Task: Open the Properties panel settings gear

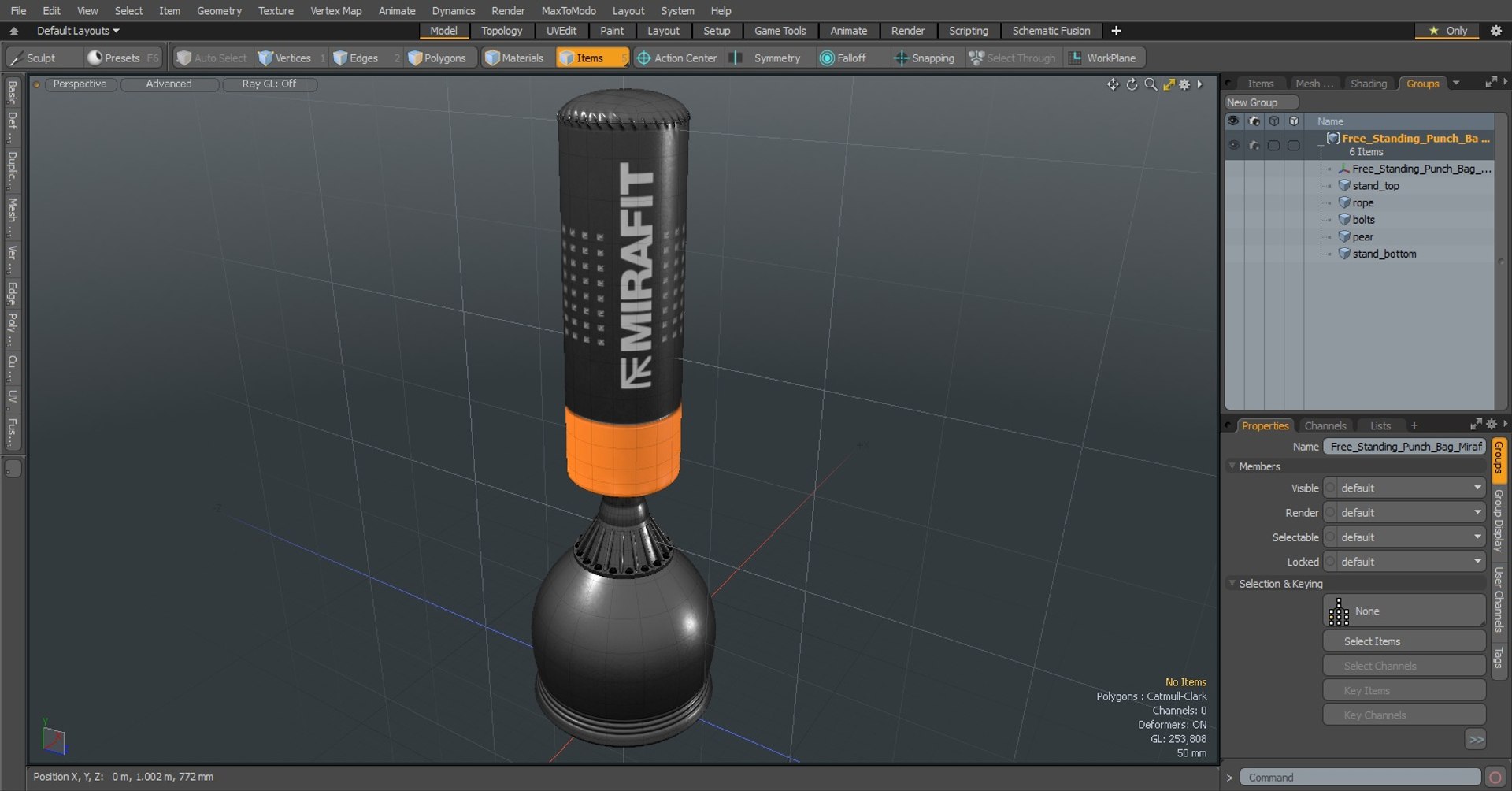Action: (1492, 424)
